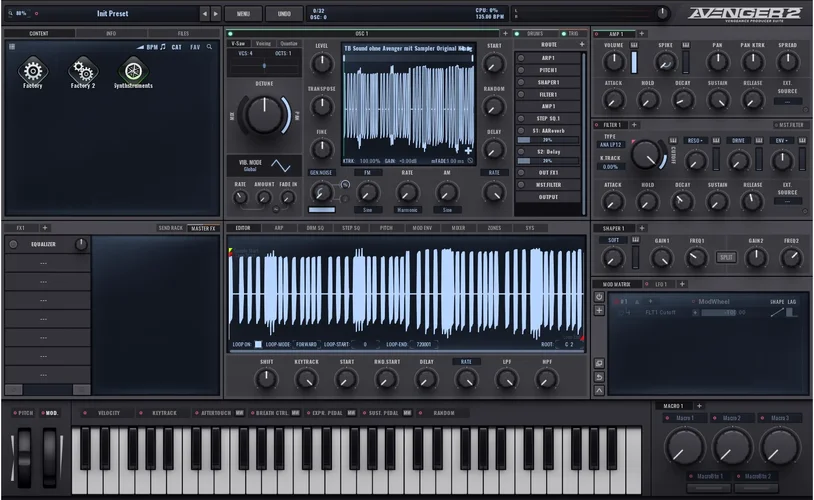Click the search magnifier in the browser
Screen dimensions: 814x500
(x=209, y=47)
